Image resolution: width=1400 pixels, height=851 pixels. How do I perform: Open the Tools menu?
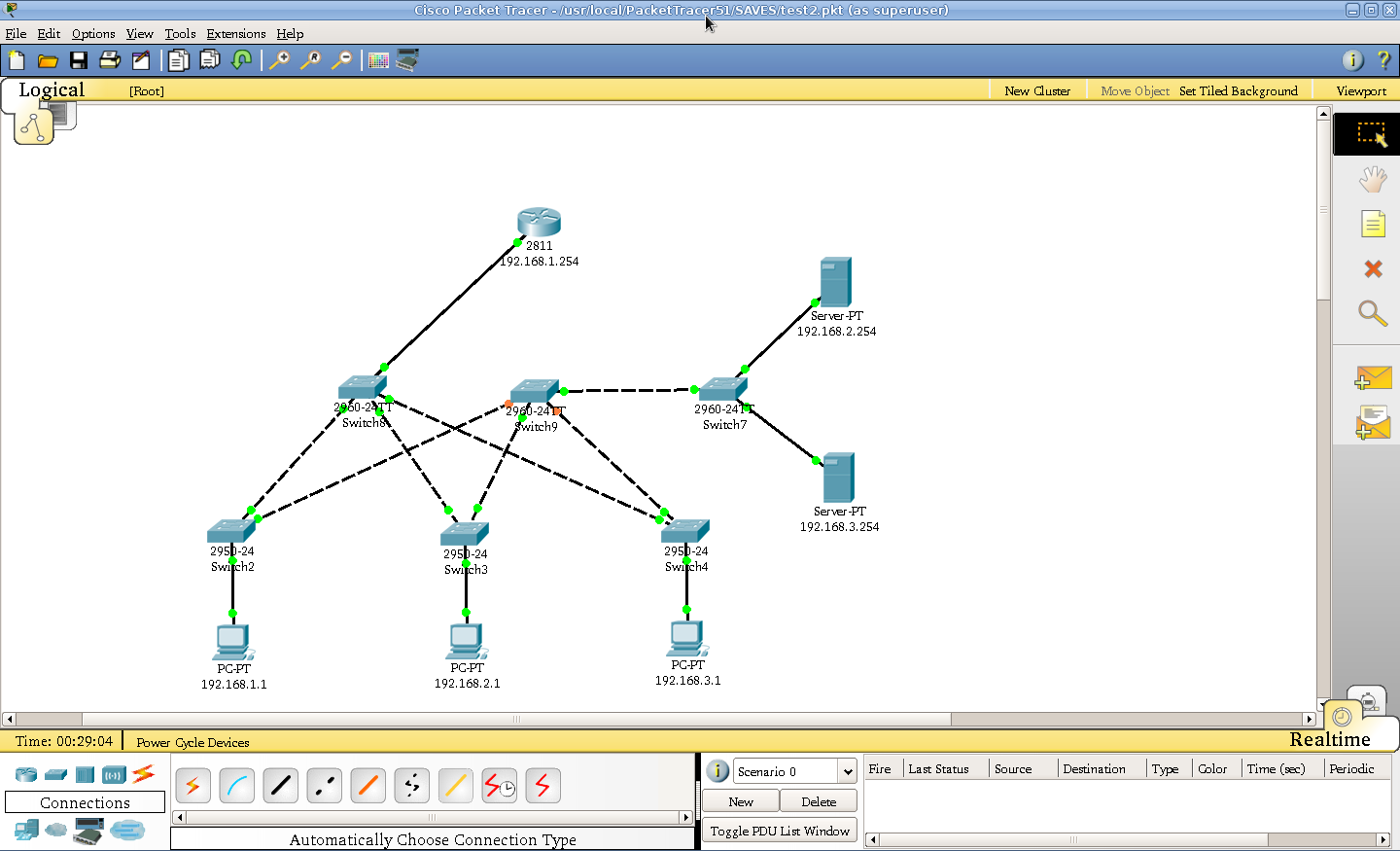point(180,33)
